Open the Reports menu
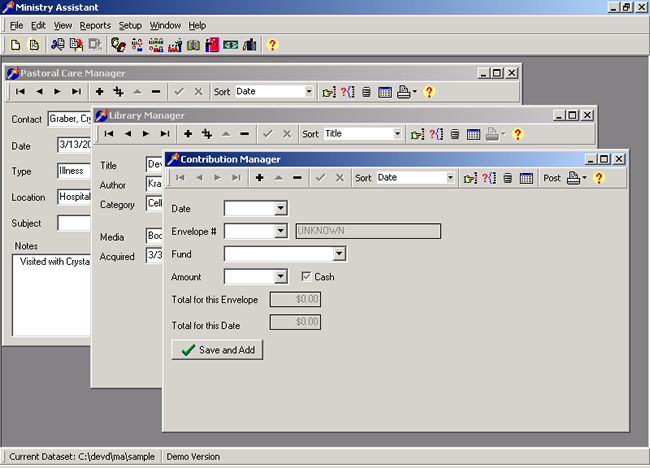 (x=95, y=25)
